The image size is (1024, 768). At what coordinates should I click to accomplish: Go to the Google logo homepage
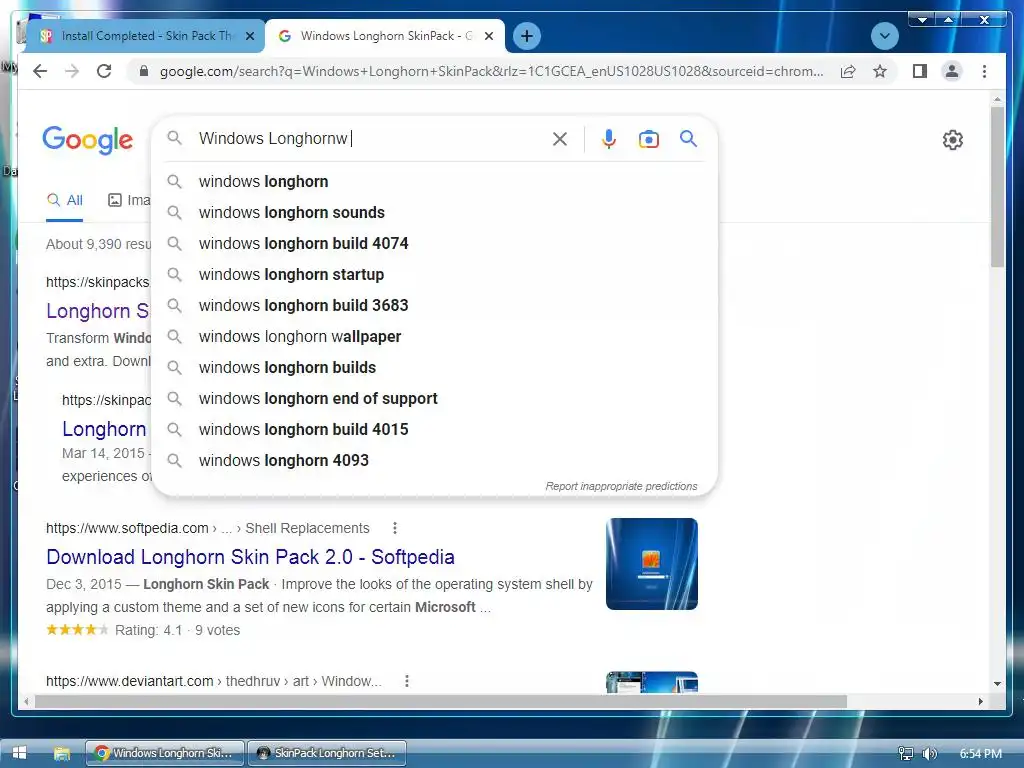[x=88, y=140]
